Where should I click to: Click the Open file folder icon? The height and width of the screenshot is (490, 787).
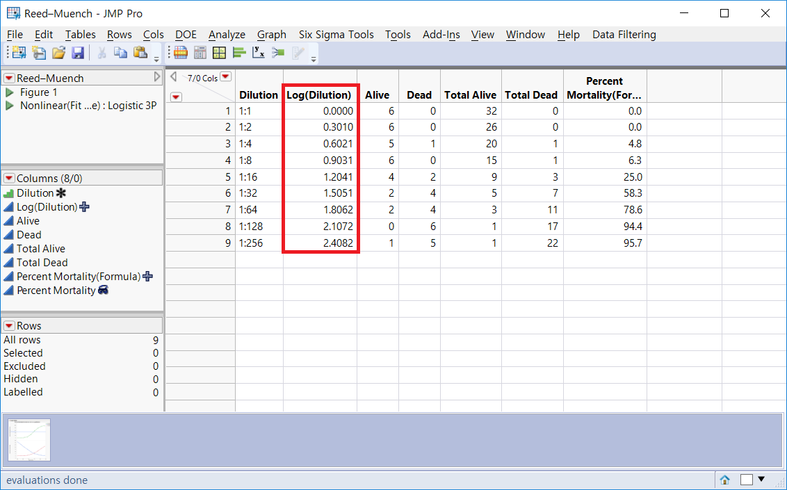coord(58,53)
